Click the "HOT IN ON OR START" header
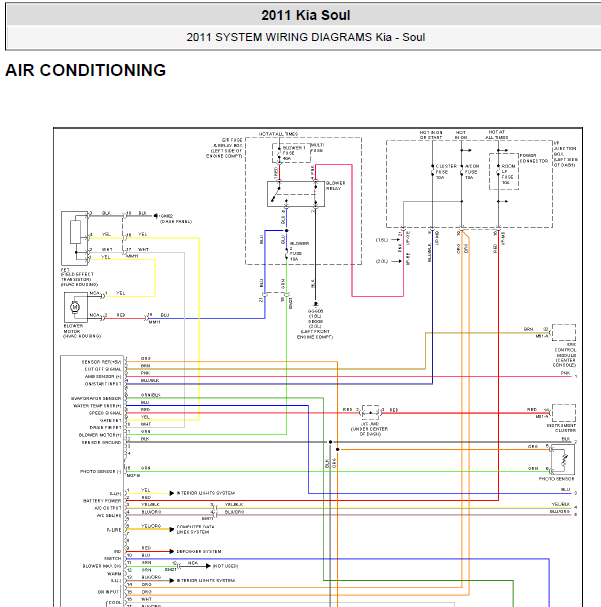This screenshot has height=607, width=601. point(431,135)
